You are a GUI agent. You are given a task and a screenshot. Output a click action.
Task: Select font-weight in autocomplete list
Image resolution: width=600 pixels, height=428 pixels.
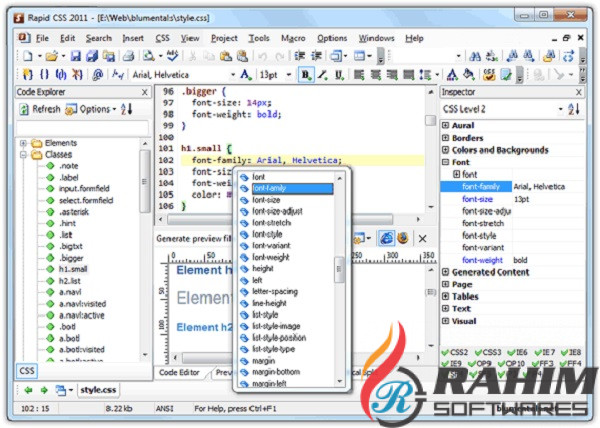(271, 257)
